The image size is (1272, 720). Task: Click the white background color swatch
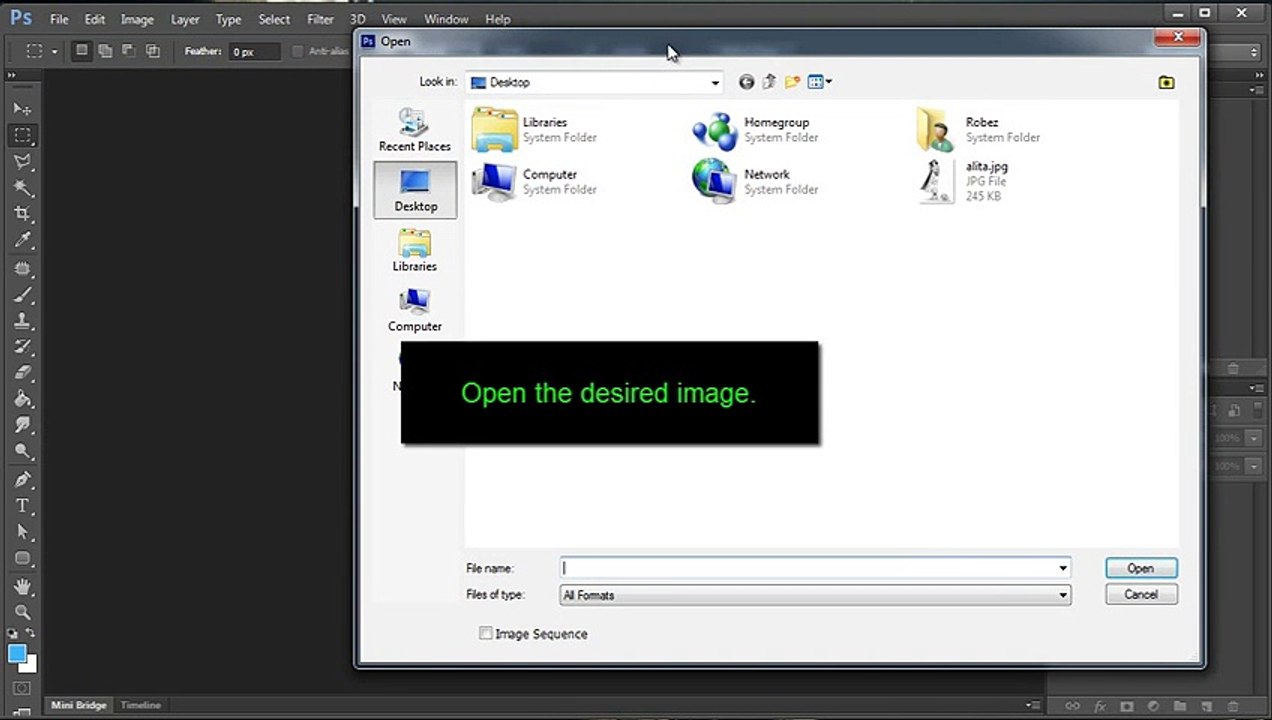tap(31, 665)
